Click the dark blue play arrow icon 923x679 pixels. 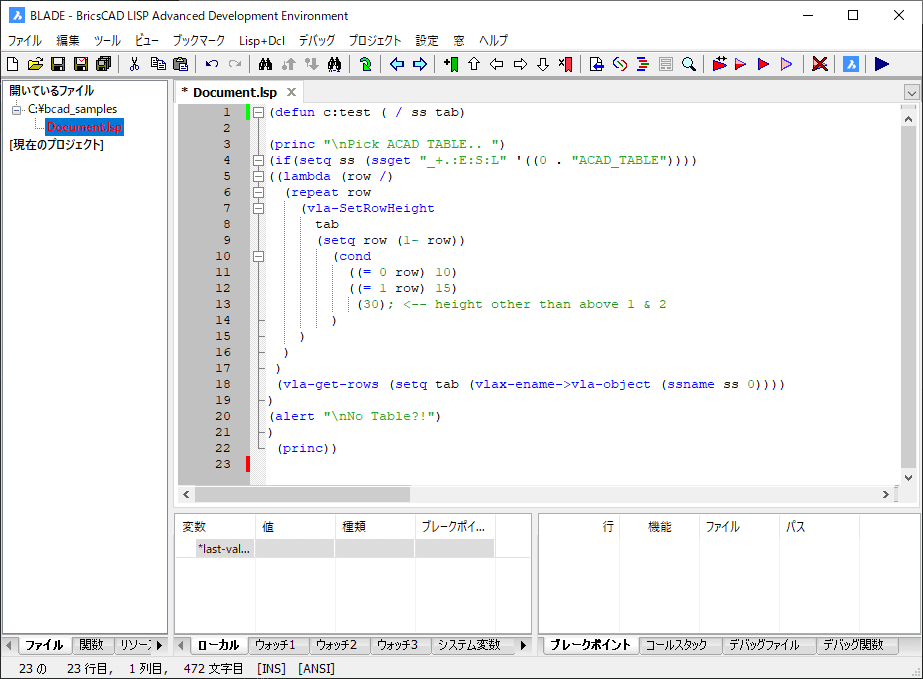pyautogui.click(x=881, y=64)
